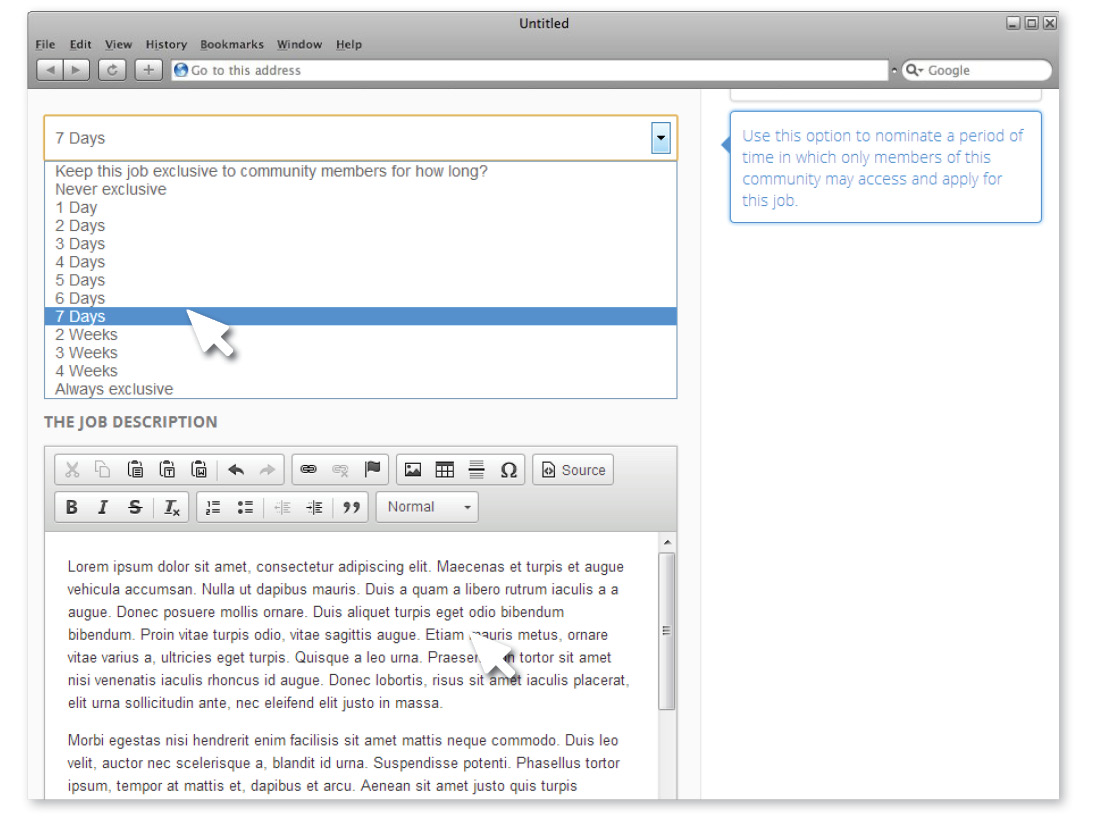The width and height of the screenshot is (1095, 819).
Task: Open the special character Omega icon
Action: [x=508, y=470]
